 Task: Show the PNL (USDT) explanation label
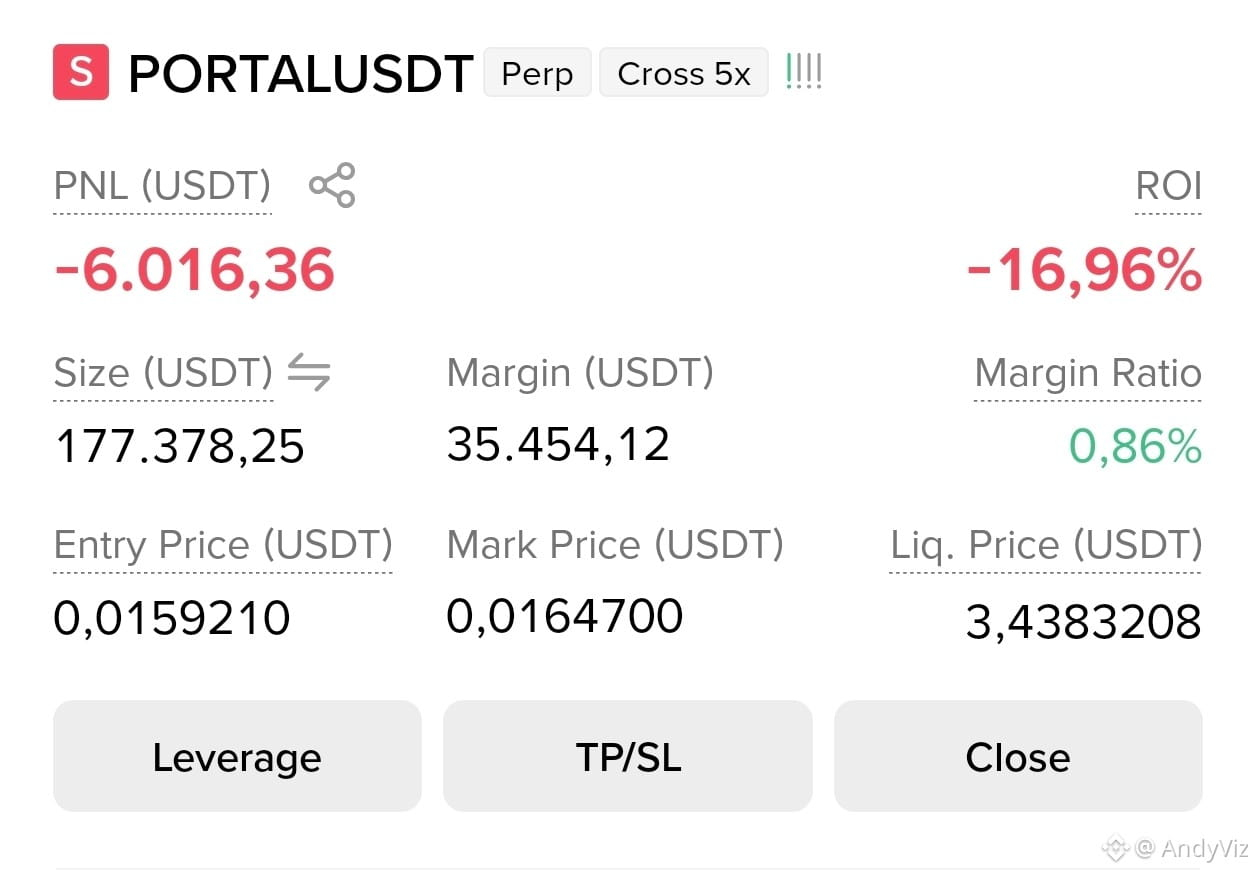pyautogui.click(x=162, y=187)
